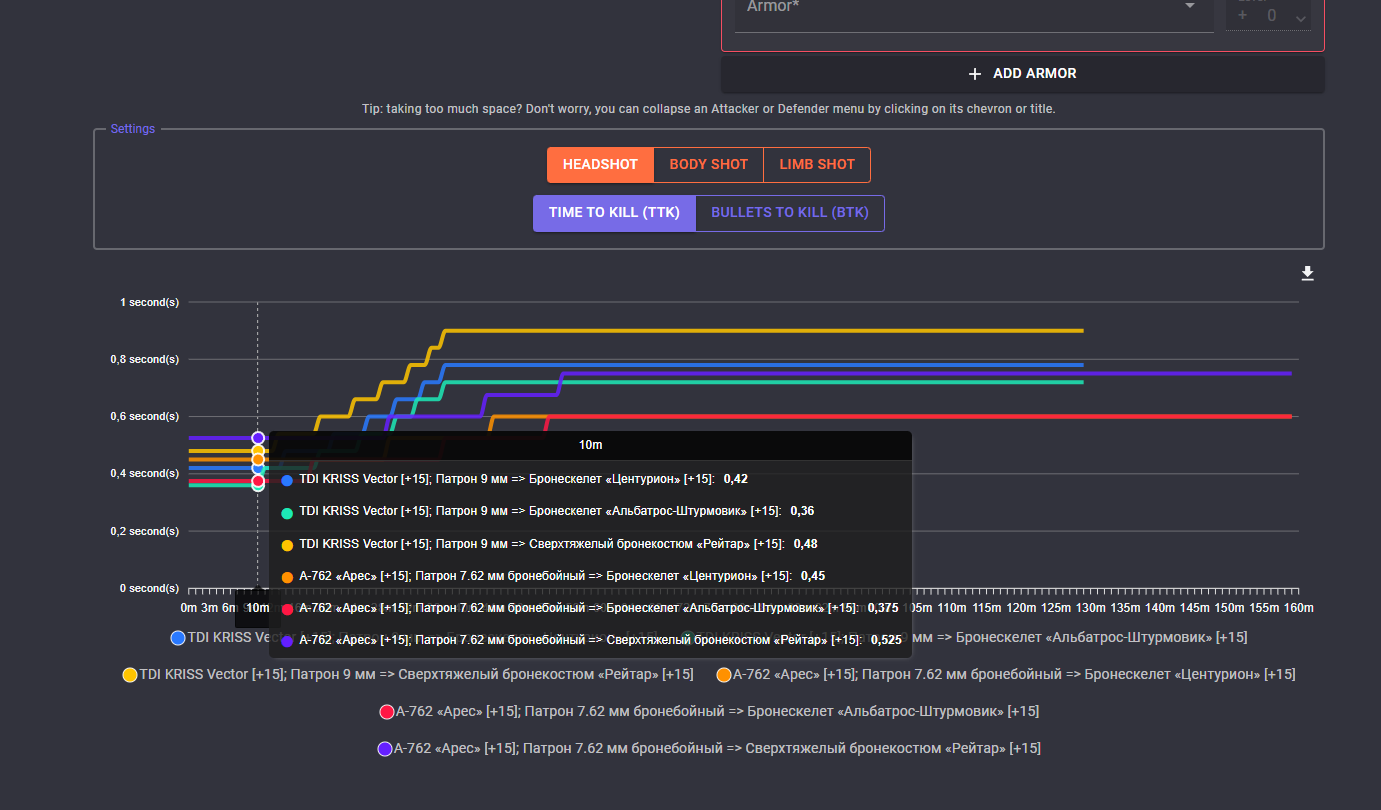The width and height of the screenshot is (1381, 810).
Task: Click the 0m axis label
Action: pos(189,608)
